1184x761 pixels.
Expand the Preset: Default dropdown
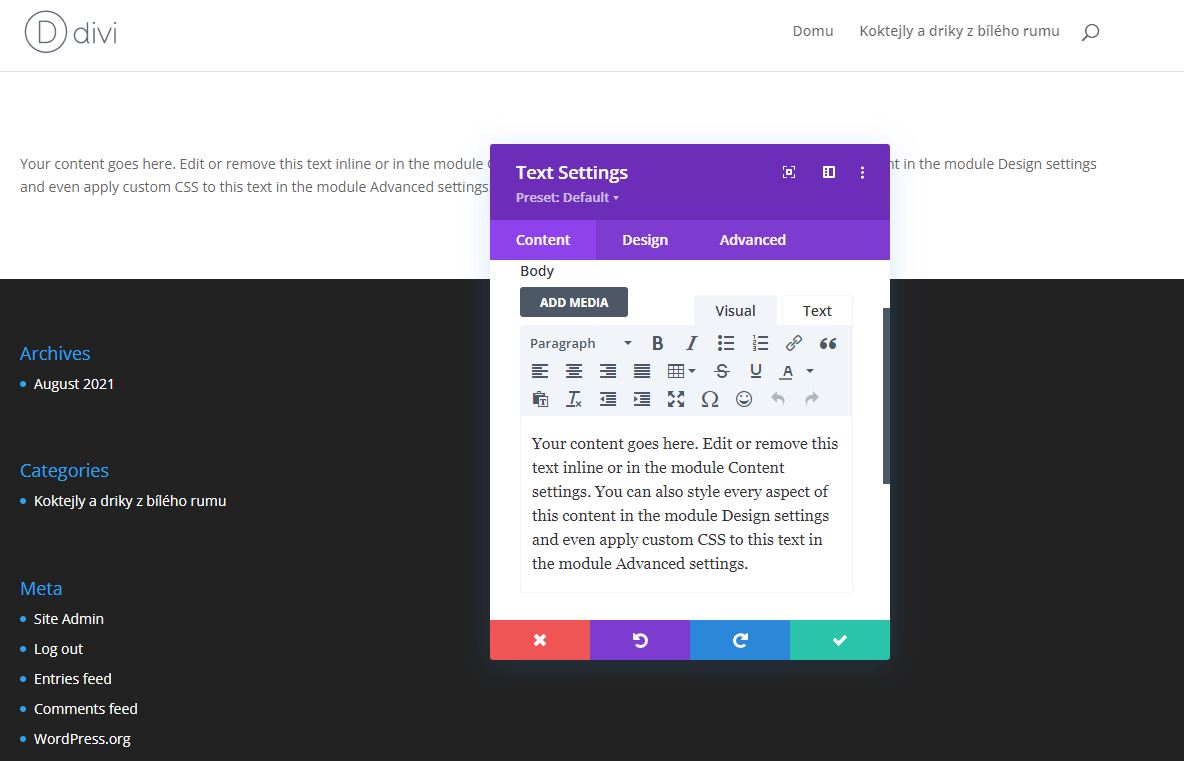point(567,198)
